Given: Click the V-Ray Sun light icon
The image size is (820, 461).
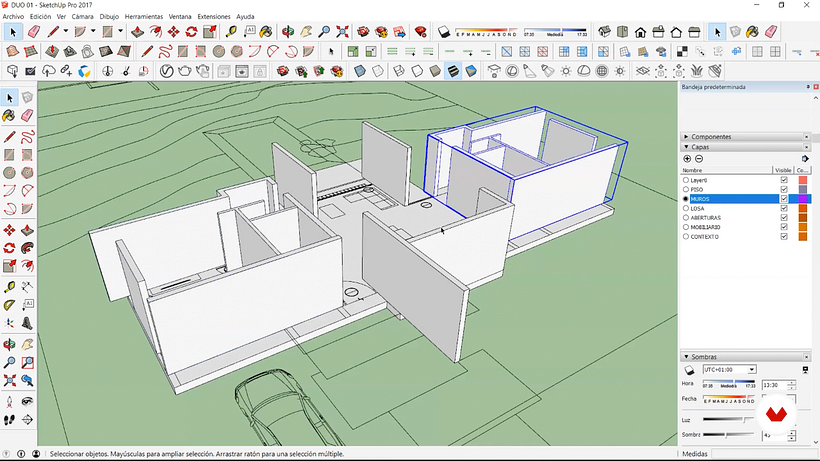Looking at the screenshot, I should click(565, 71).
